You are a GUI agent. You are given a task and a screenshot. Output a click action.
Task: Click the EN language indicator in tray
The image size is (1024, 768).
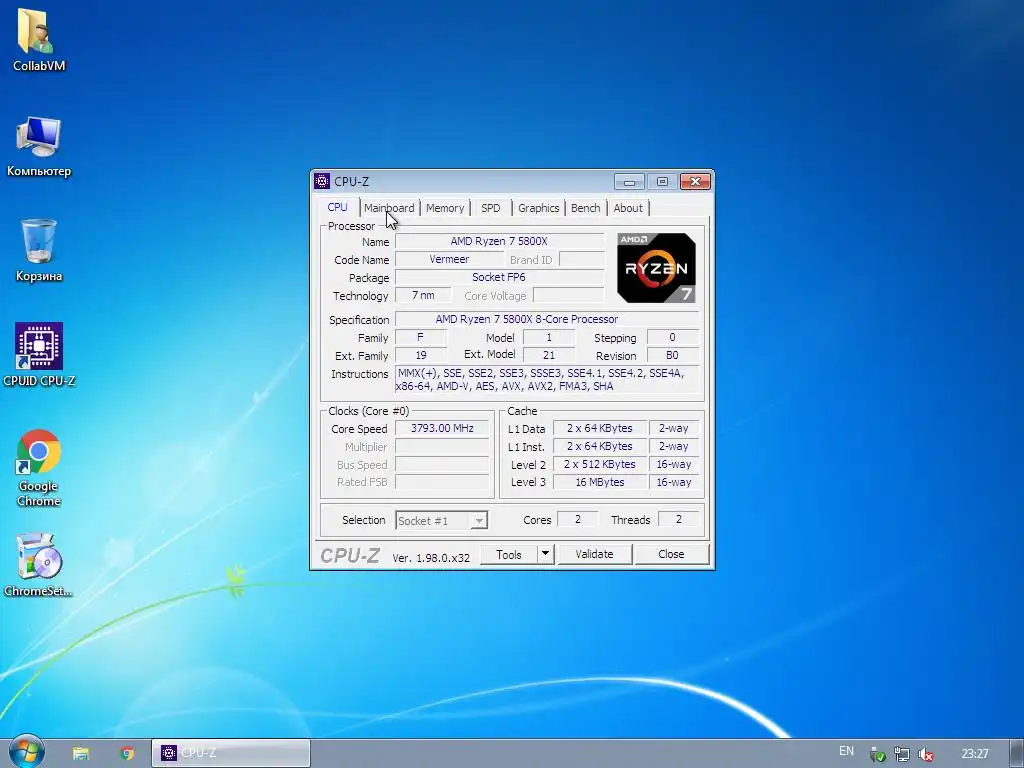pos(846,751)
